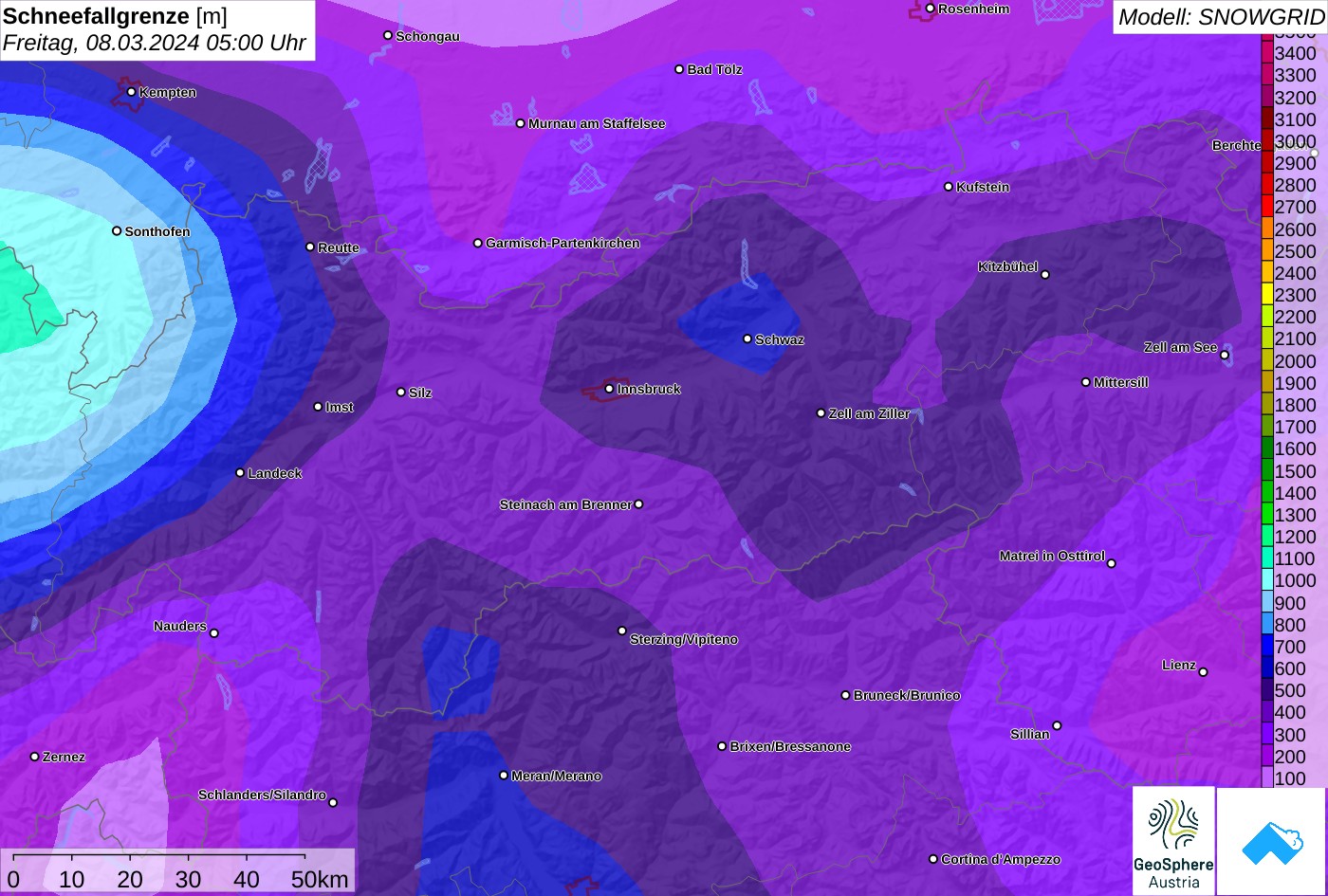This screenshot has width=1328, height=896.
Task: Click the Rosenheim city marker dot
Action: [930, 9]
